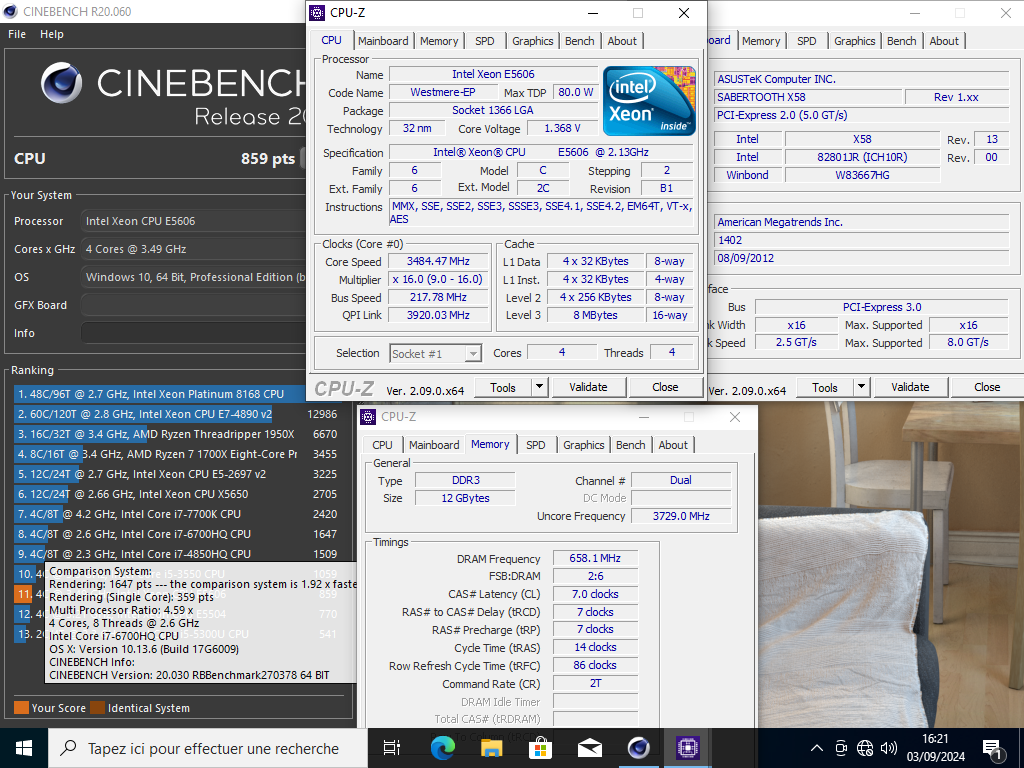Switch to Mainboard tab in front CPU-Z
The height and width of the screenshot is (768, 1024).
tap(383, 40)
